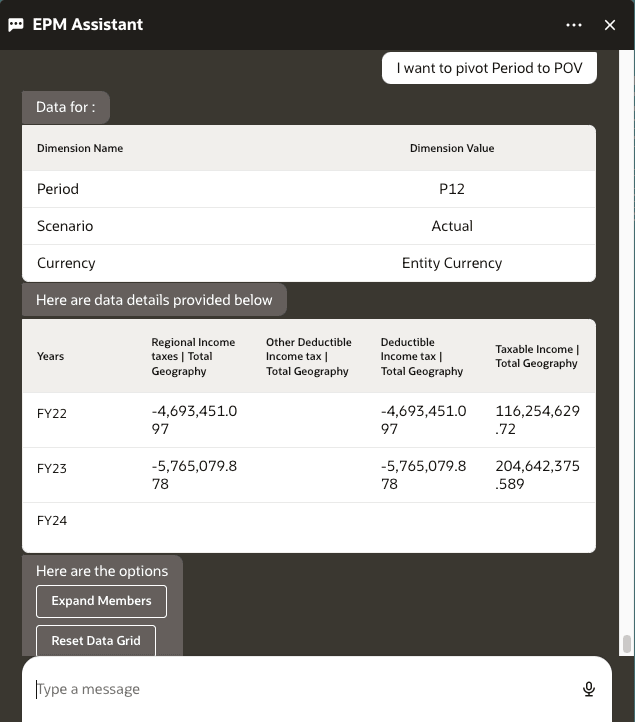Select the Period dimension row label

point(58,189)
